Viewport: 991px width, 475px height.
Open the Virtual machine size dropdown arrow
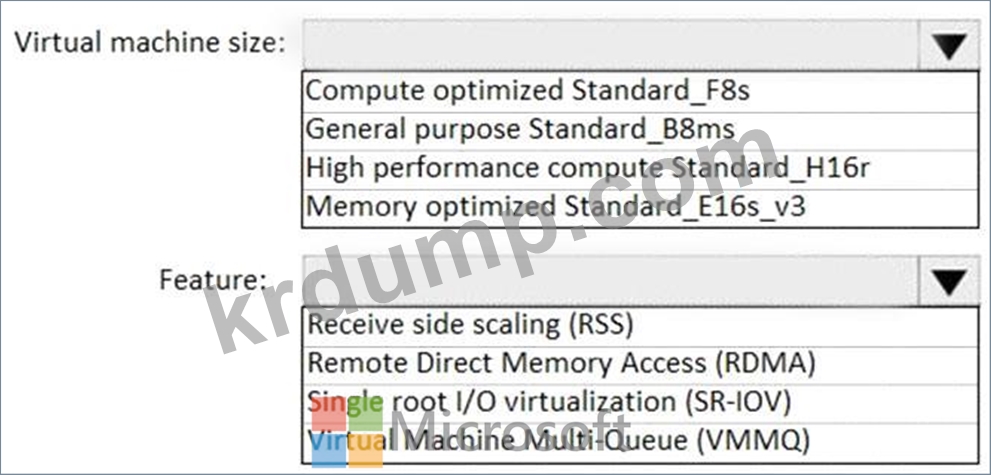coord(949,46)
